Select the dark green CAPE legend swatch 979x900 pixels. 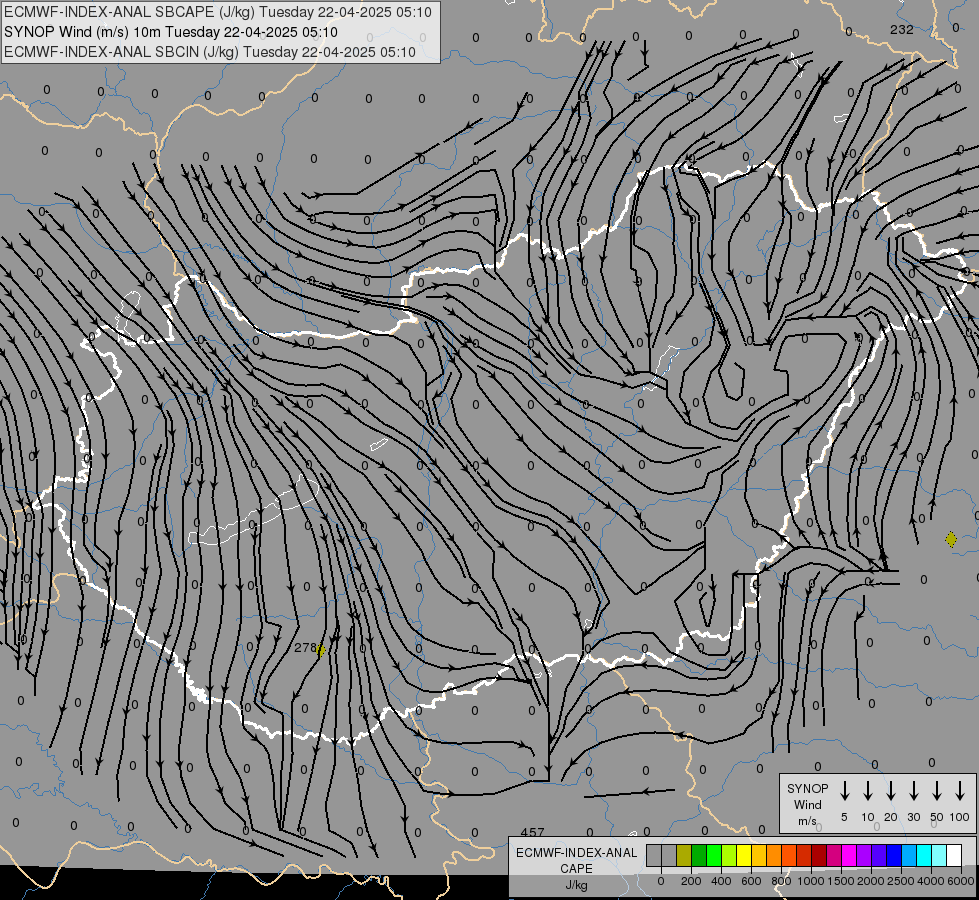699,855
